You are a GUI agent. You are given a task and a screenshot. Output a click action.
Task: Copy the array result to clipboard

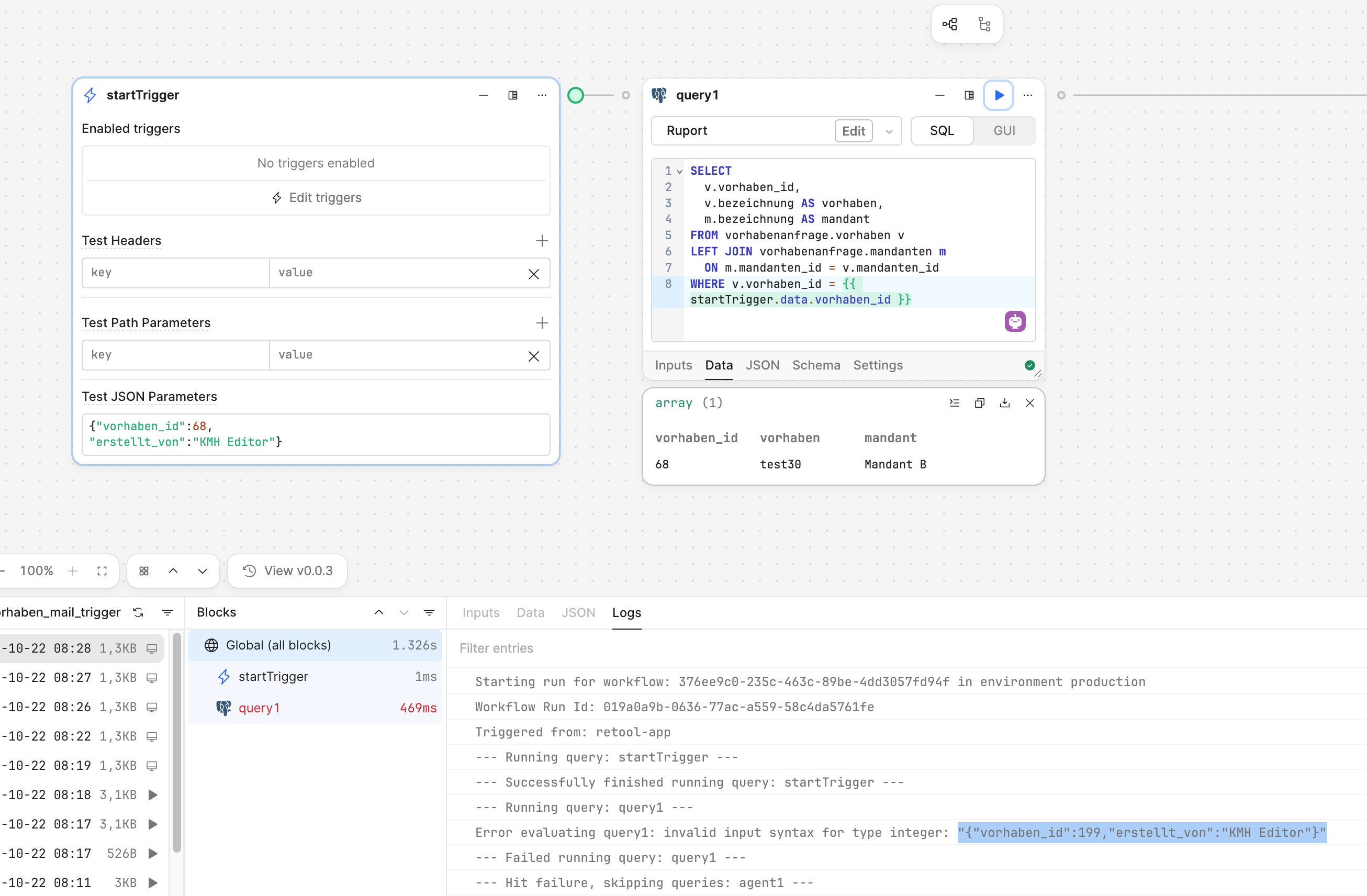[x=979, y=403]
